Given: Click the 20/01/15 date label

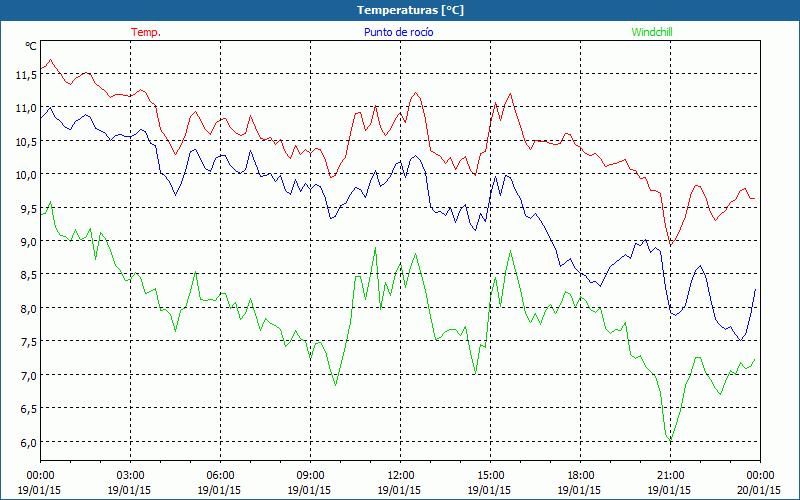Looking at the screenshot, I should (x=760, y=490).
